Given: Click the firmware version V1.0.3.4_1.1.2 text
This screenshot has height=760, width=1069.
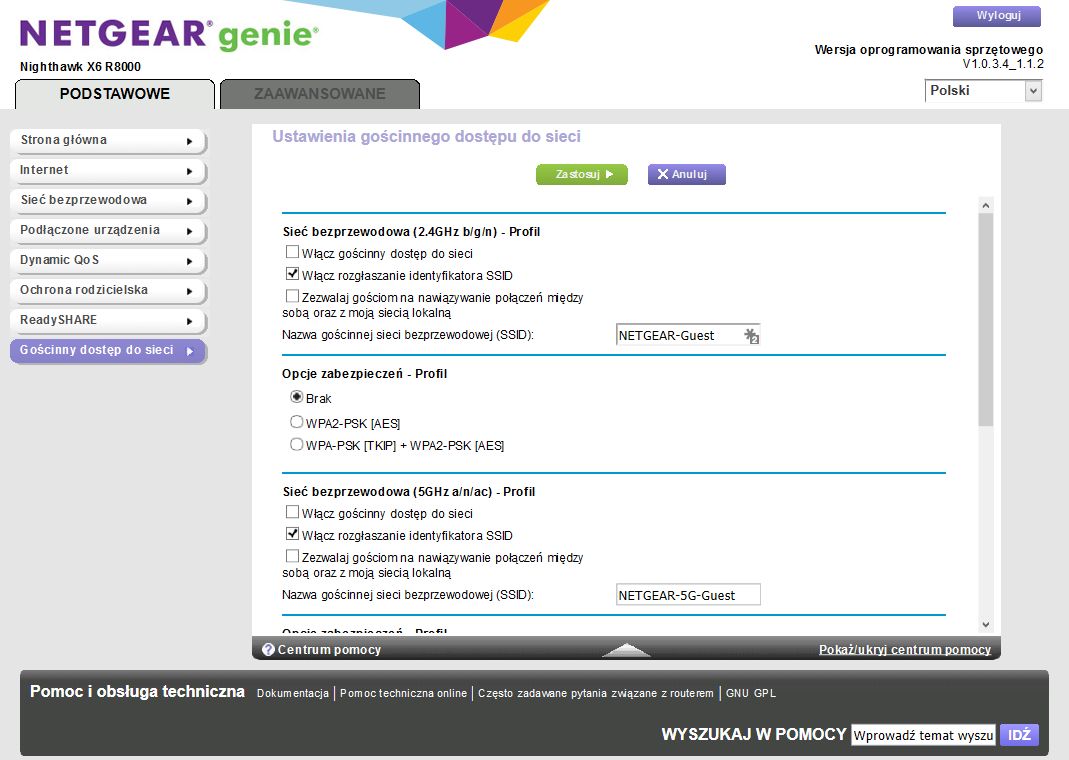Looking at the screenshot, I should (1003, 64).
